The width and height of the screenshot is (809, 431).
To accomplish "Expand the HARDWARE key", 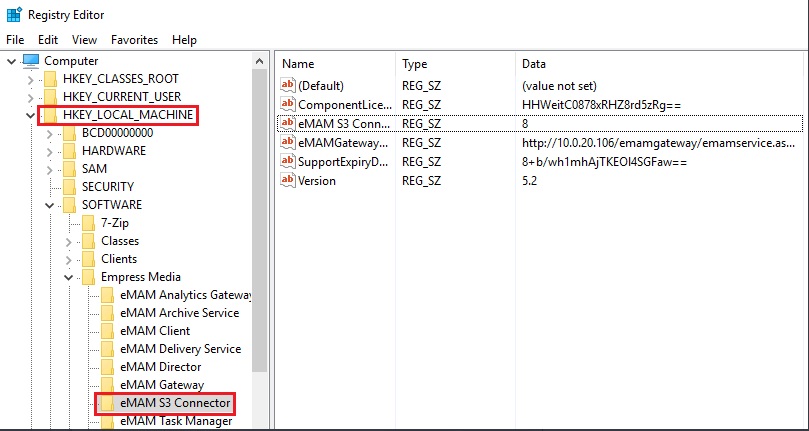I will click(x=50, y=151).
